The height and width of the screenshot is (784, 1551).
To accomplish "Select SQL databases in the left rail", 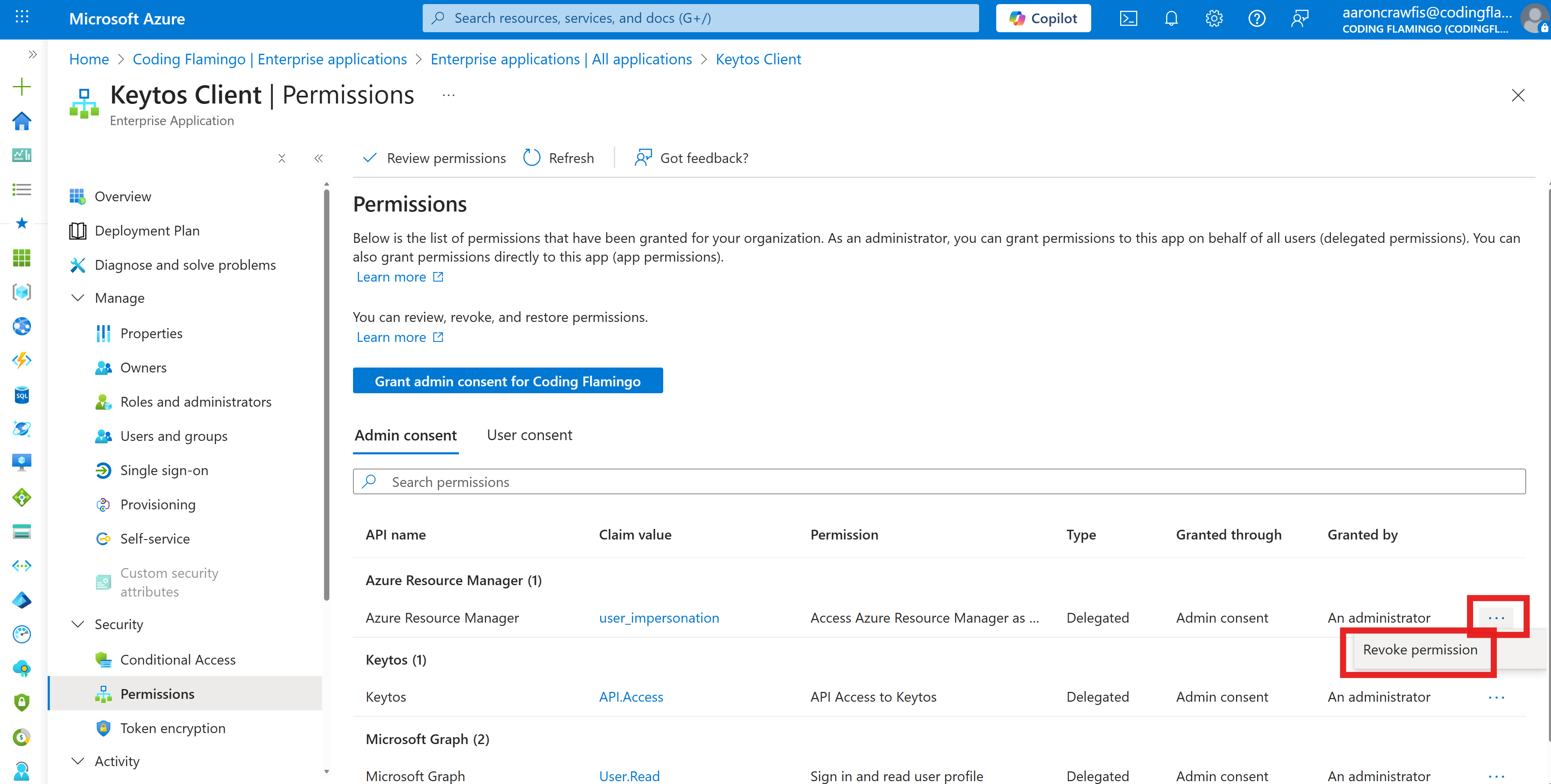I will 22,395.
